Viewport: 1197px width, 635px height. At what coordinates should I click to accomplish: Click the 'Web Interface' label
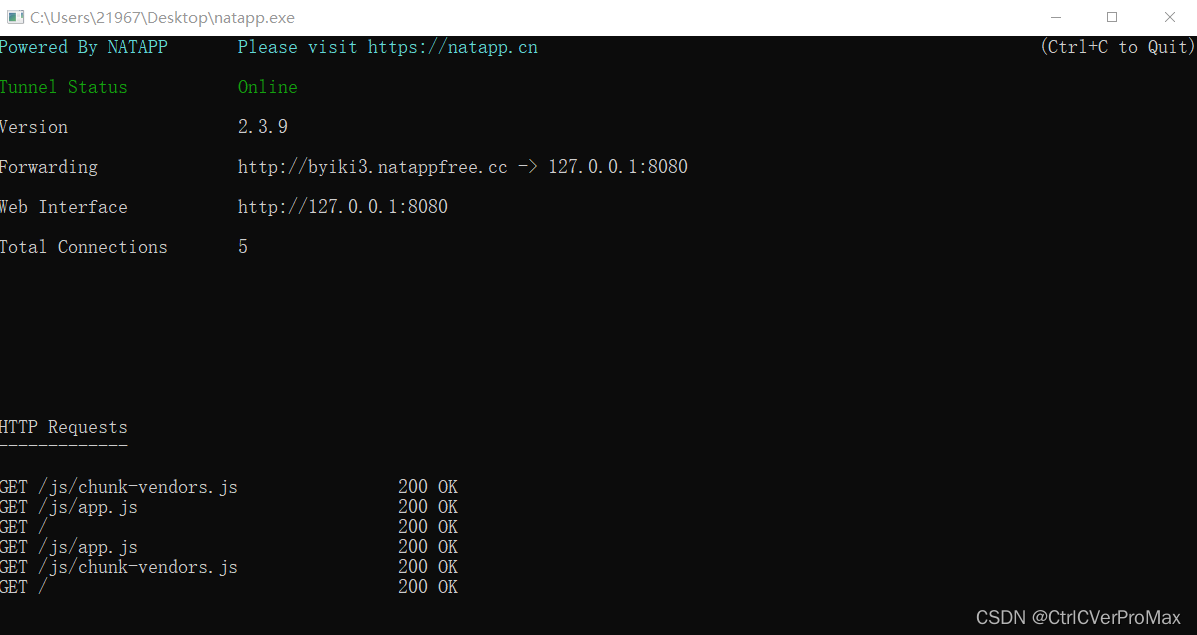pos(63,207)
